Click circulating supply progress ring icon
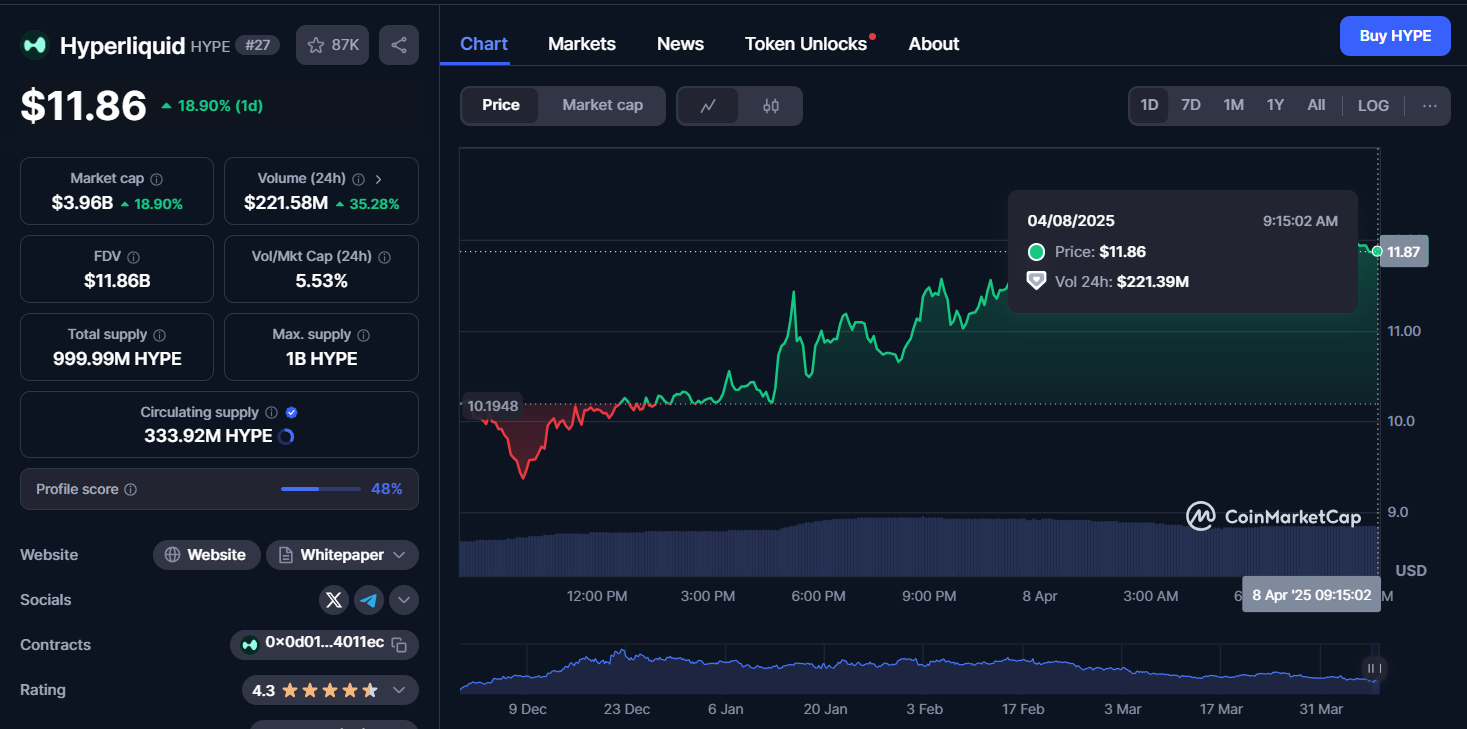Image resolution: width=1467 pixels, height=729 pixels. 285,436
